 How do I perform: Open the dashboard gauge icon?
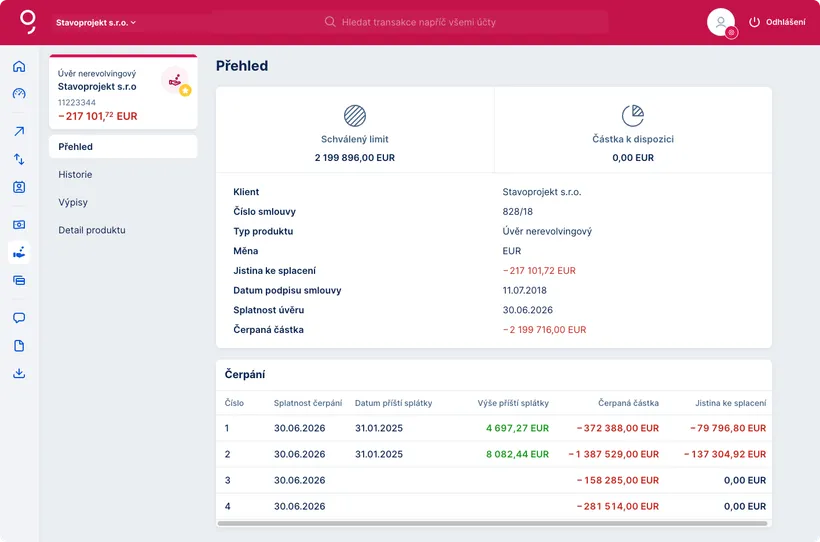(19, 94)
